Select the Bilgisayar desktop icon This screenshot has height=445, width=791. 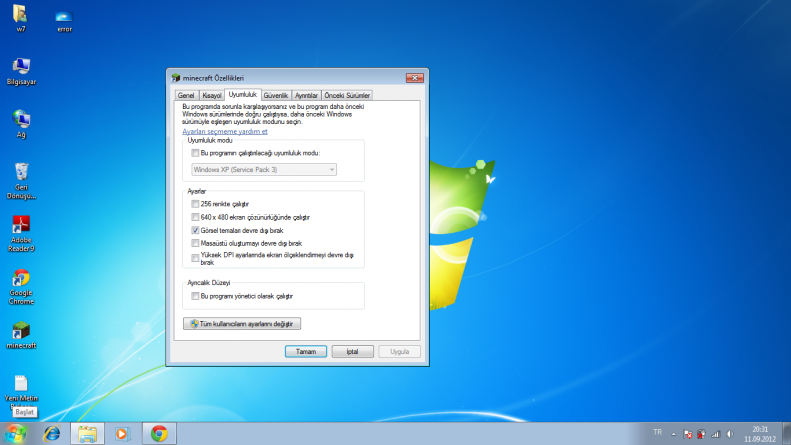pos(21,71)
